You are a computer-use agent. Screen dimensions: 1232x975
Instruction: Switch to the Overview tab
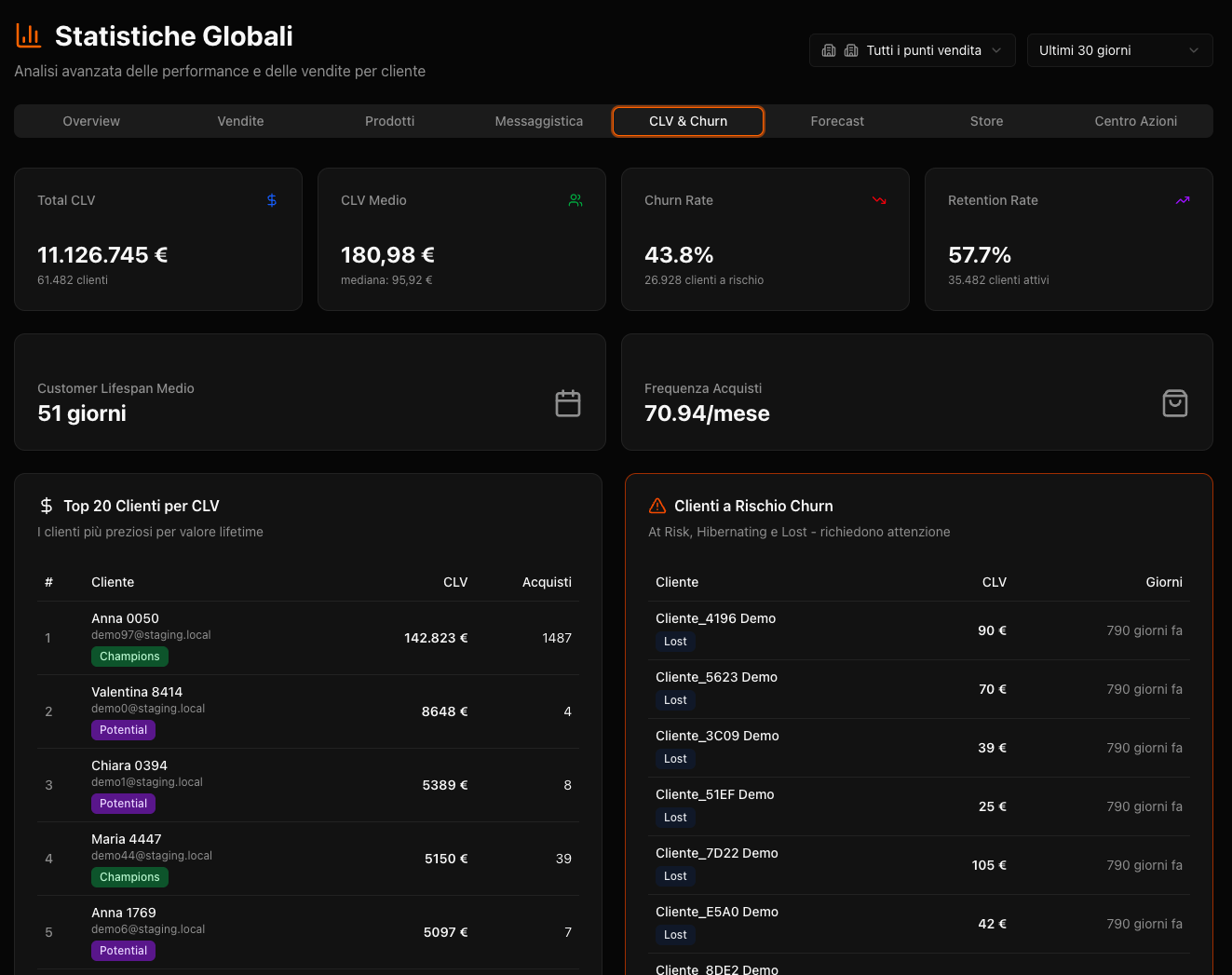coord(91,121)
